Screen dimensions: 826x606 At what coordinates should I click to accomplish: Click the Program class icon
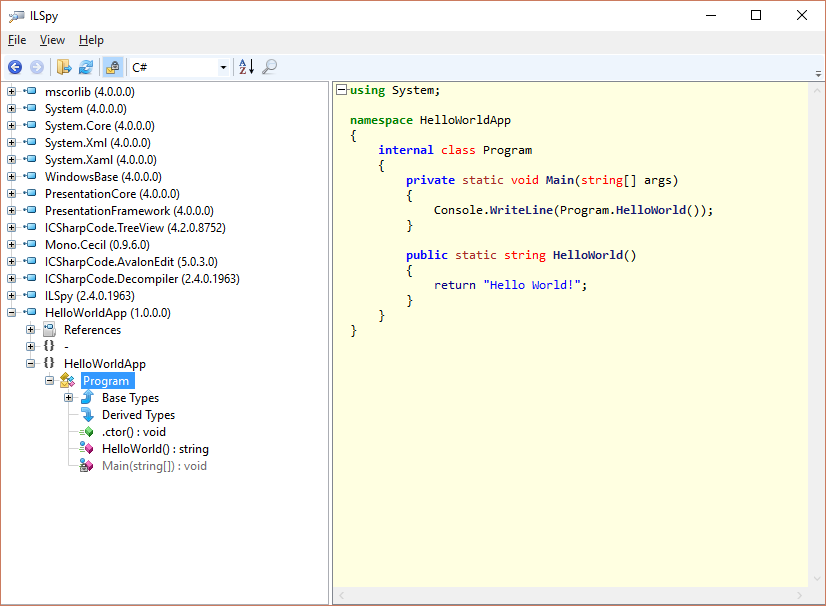point(67,380)
